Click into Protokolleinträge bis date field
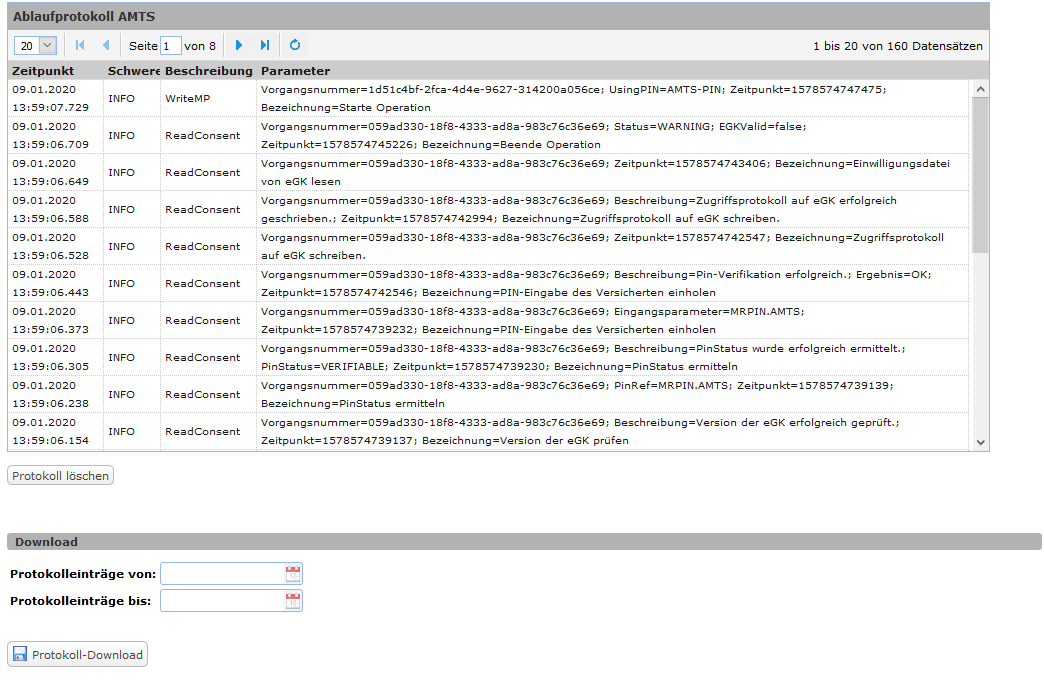1044x692 pixels. pos(222,601)
